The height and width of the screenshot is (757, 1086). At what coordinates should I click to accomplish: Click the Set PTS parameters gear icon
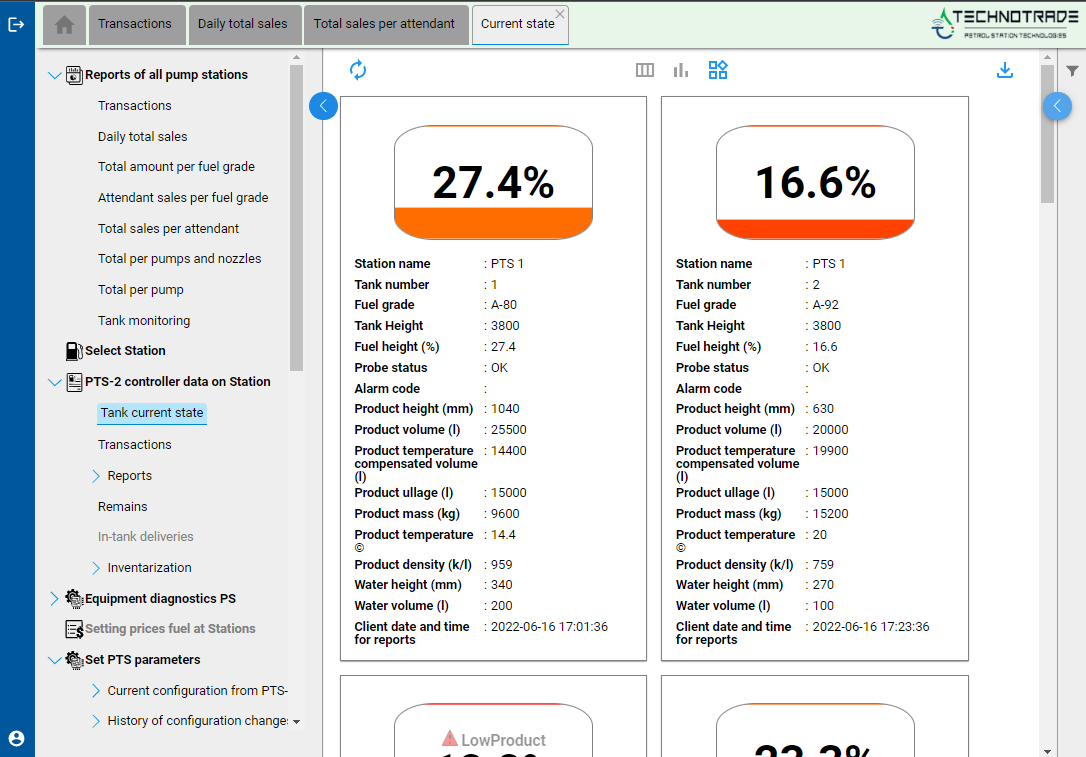click(x=74, y=660)
